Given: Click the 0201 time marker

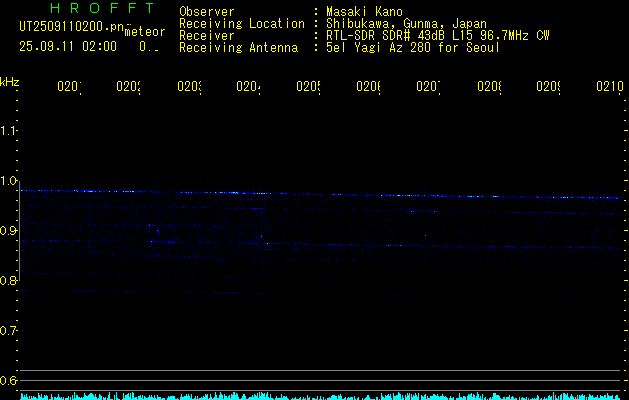Looking at the screenshot, I should (x=69, y=86).
